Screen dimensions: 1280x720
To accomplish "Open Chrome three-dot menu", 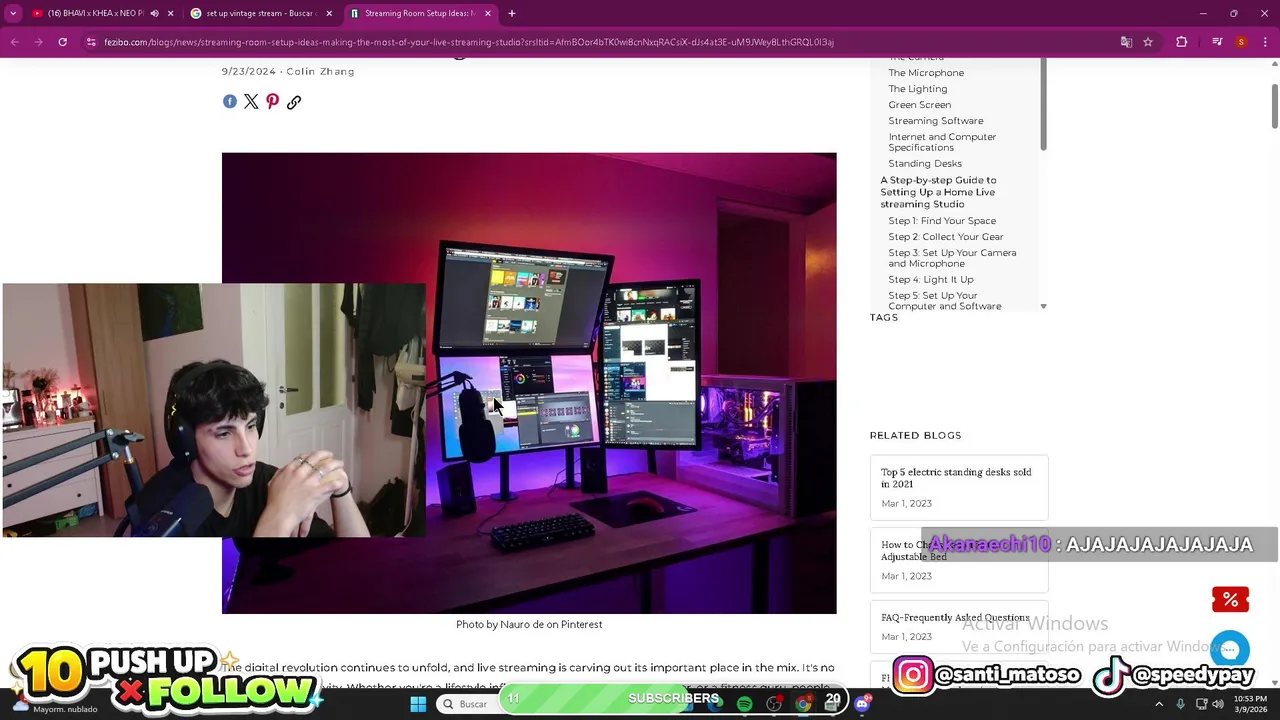I will click(1265, 42).
